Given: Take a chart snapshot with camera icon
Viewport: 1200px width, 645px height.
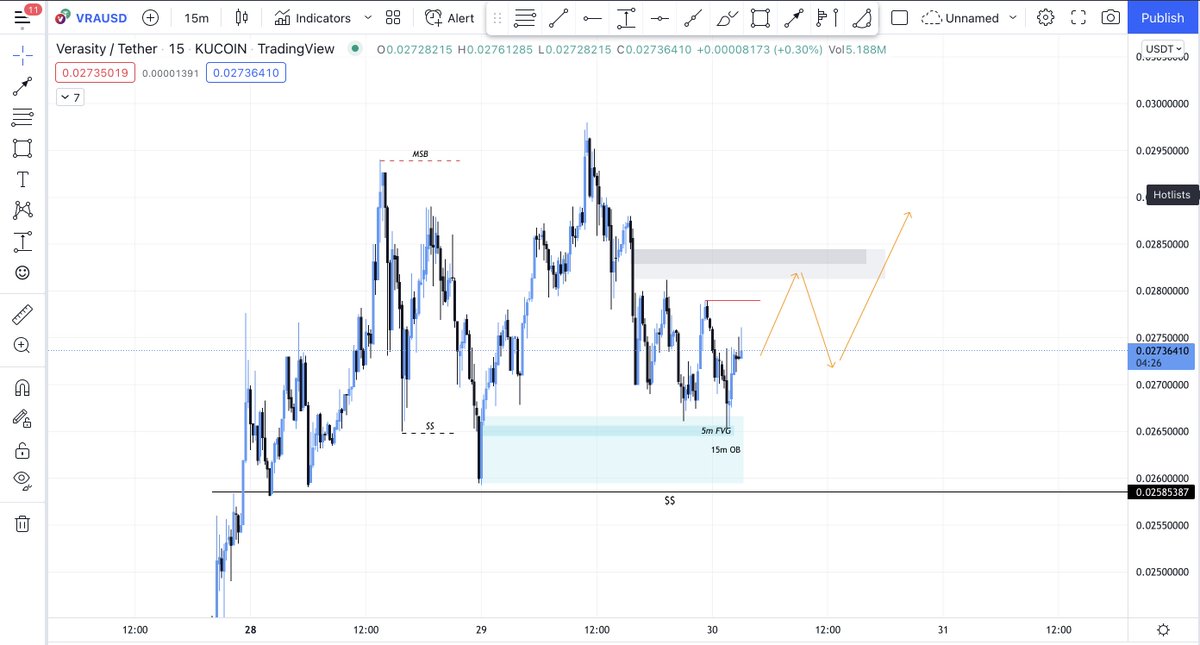Looking at the screenshot, I should pos(1110,17).
